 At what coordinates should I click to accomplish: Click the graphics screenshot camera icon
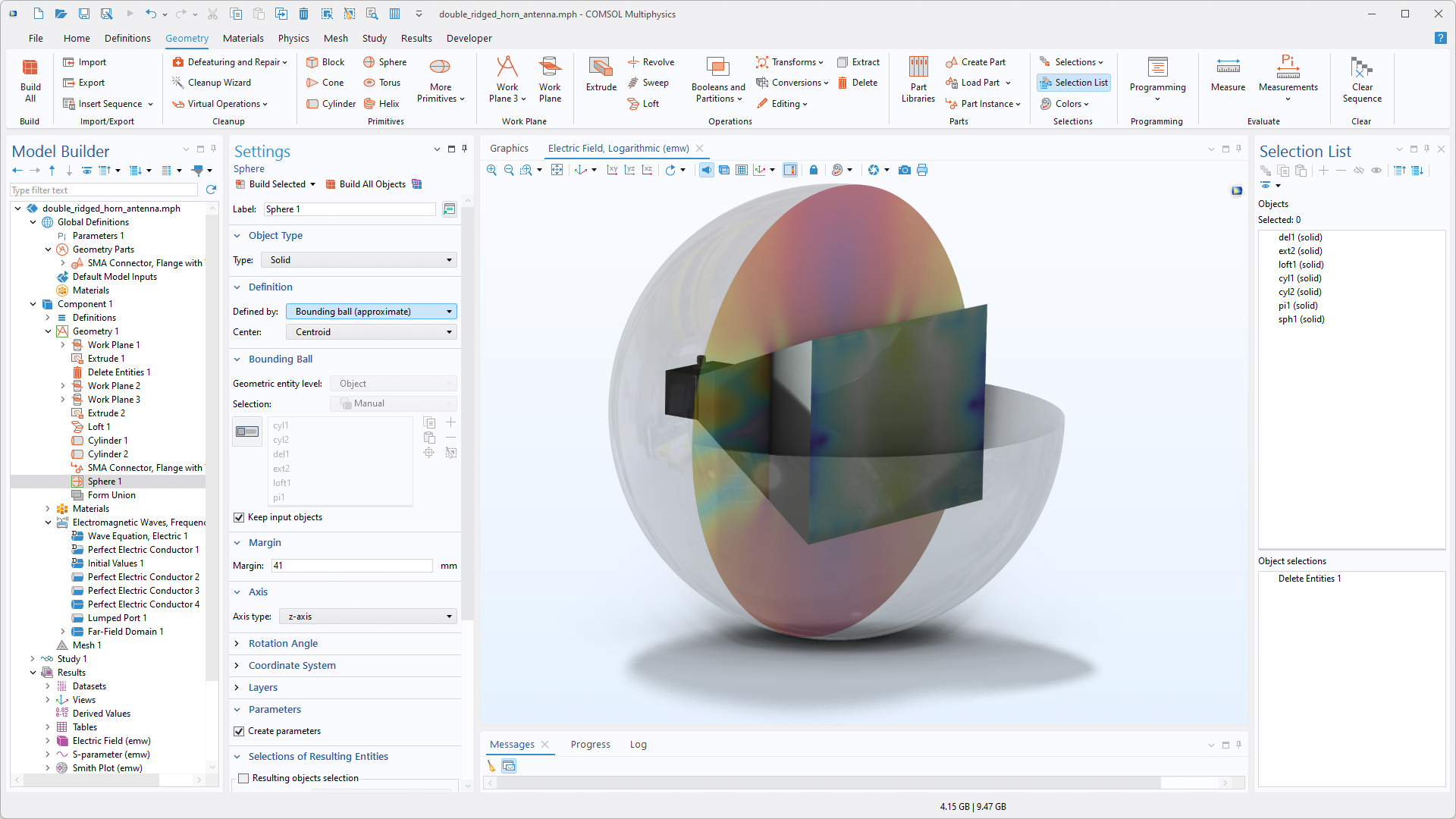click(904, 170)
